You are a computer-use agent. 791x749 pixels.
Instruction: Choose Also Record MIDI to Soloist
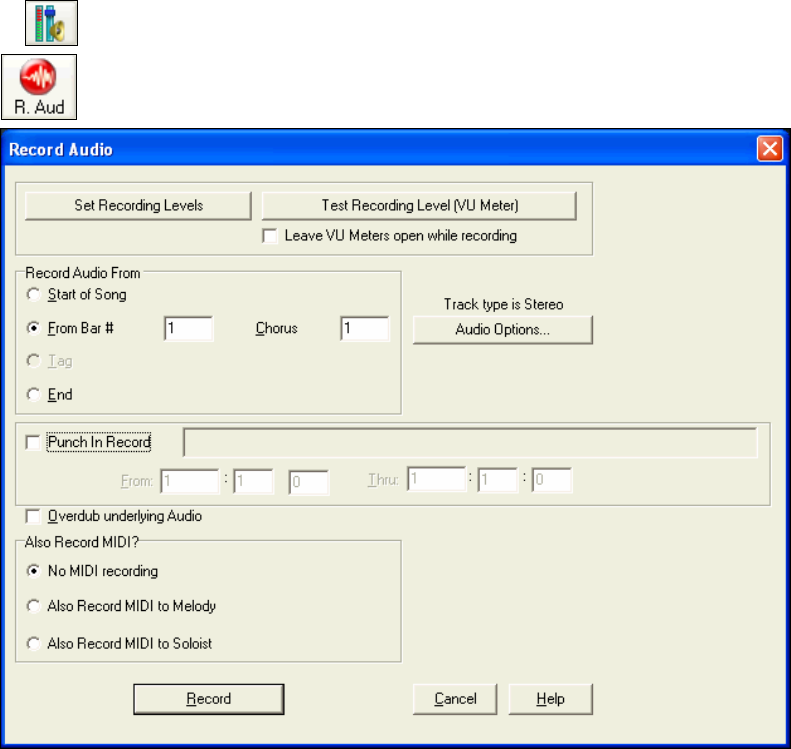pyautogui.click(x=33, y=644)
